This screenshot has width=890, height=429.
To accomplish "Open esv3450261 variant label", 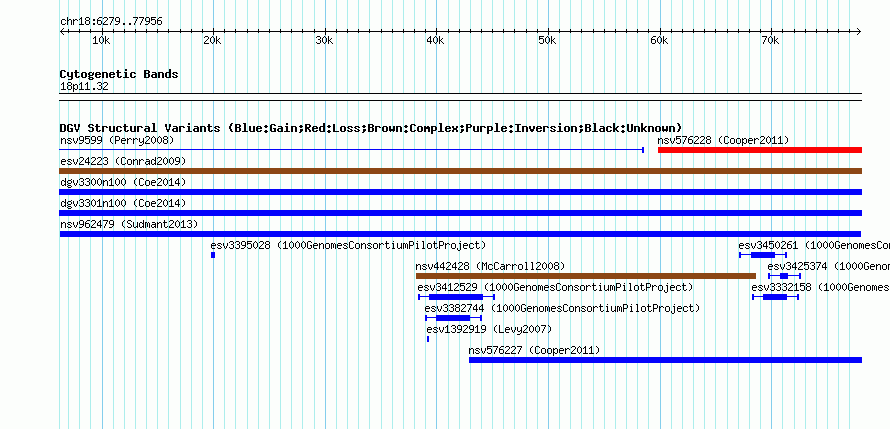I will click(814, 245).
